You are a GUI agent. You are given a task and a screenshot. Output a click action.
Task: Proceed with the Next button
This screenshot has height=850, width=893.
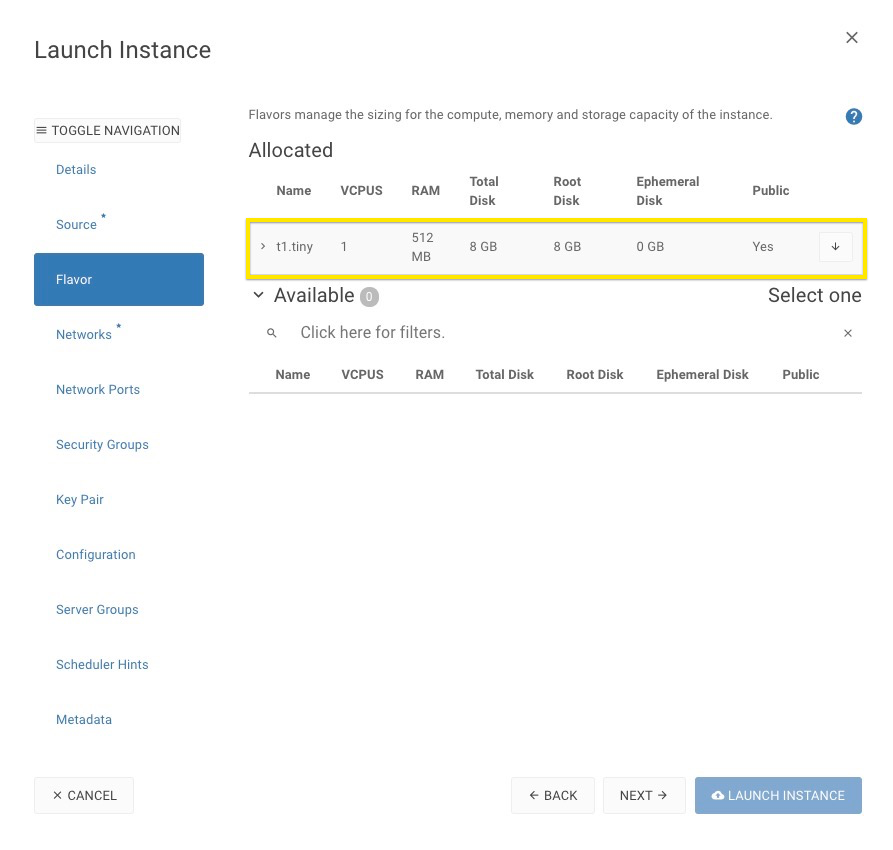click(644, 795)
